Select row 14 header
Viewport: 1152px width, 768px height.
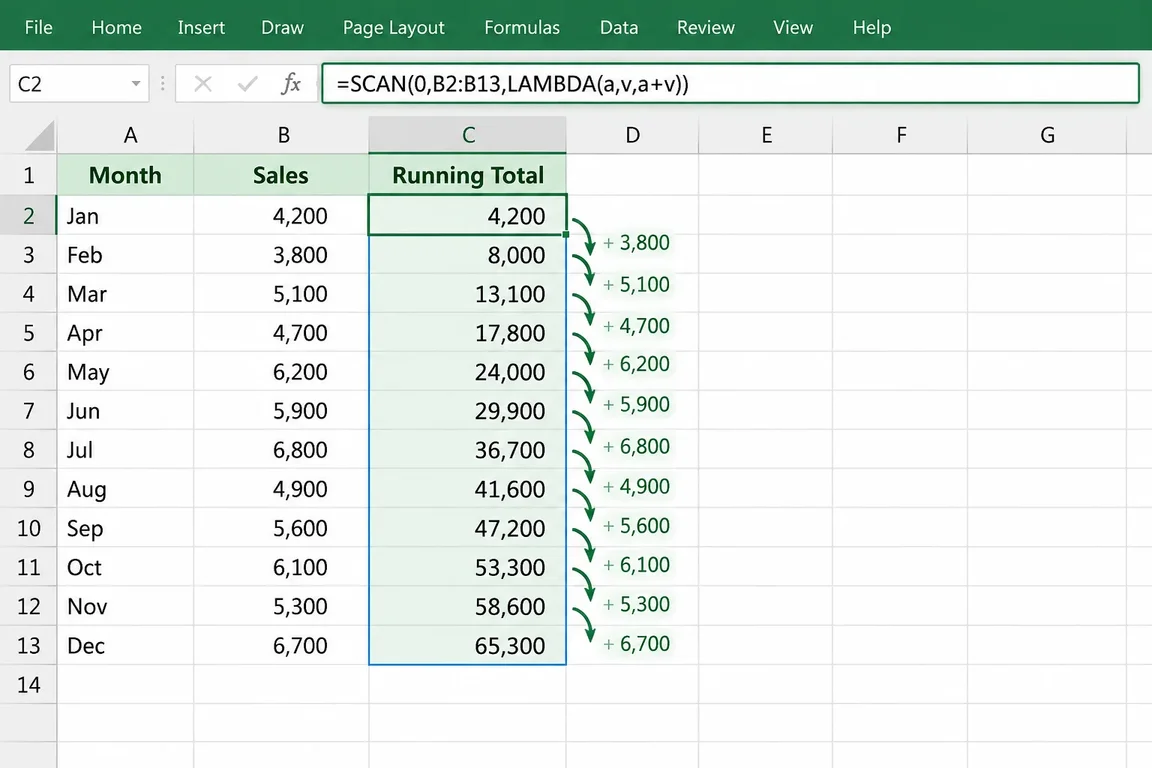coord(28,684)
